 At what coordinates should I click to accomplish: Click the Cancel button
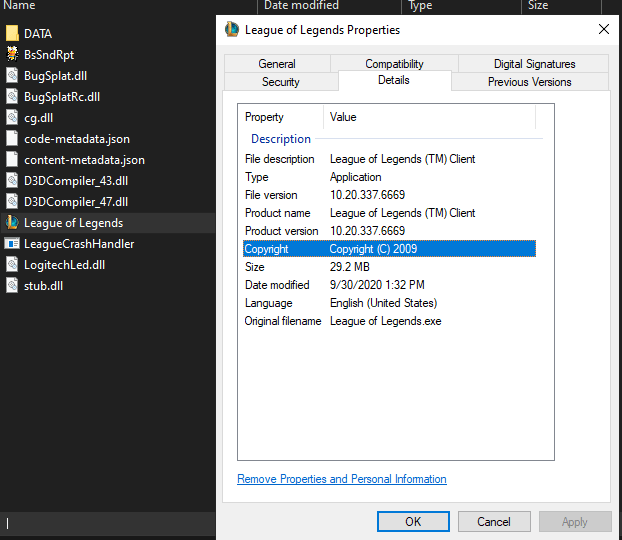(494, 521)
